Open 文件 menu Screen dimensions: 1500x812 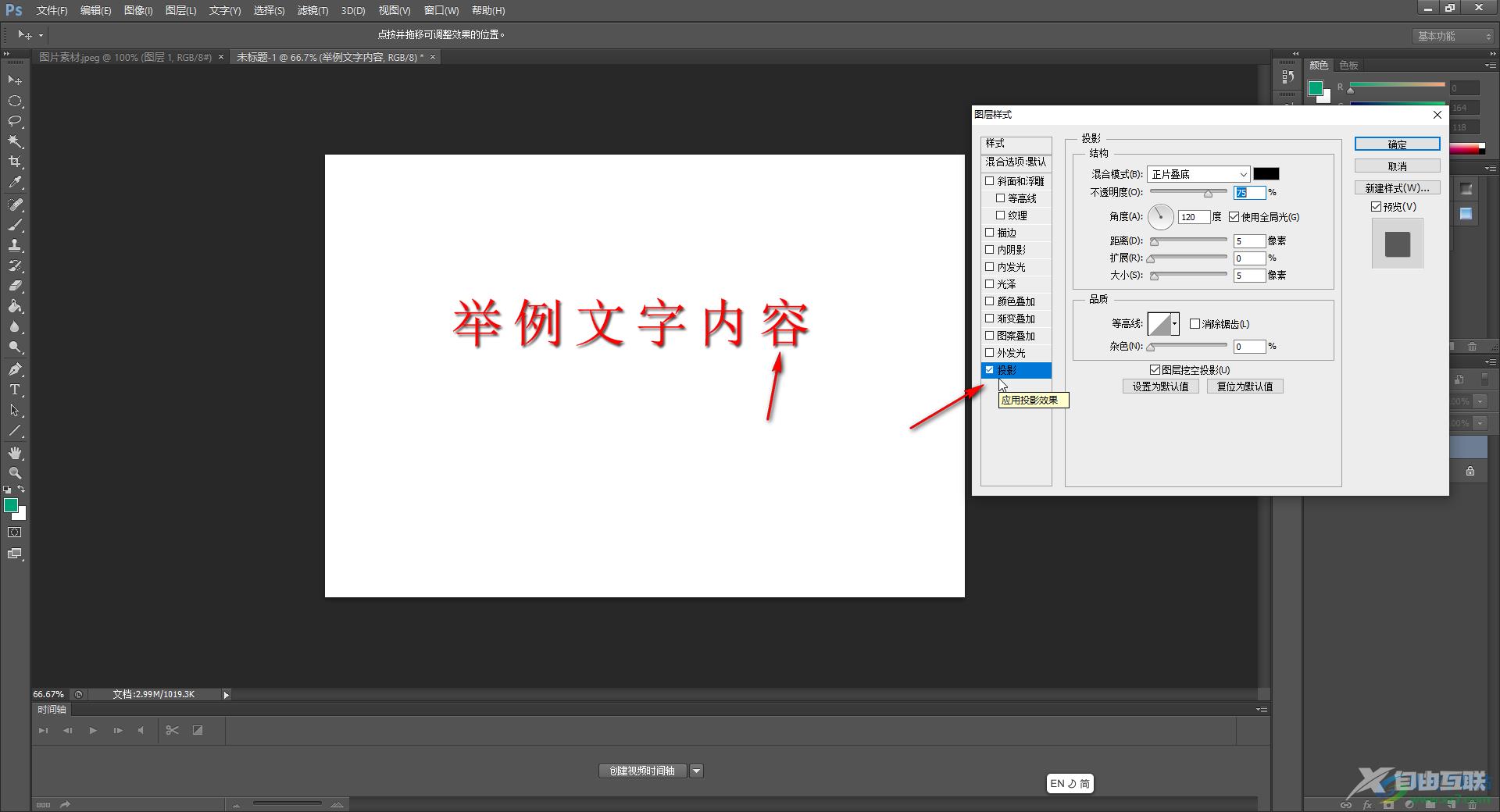tap(52, 11)
